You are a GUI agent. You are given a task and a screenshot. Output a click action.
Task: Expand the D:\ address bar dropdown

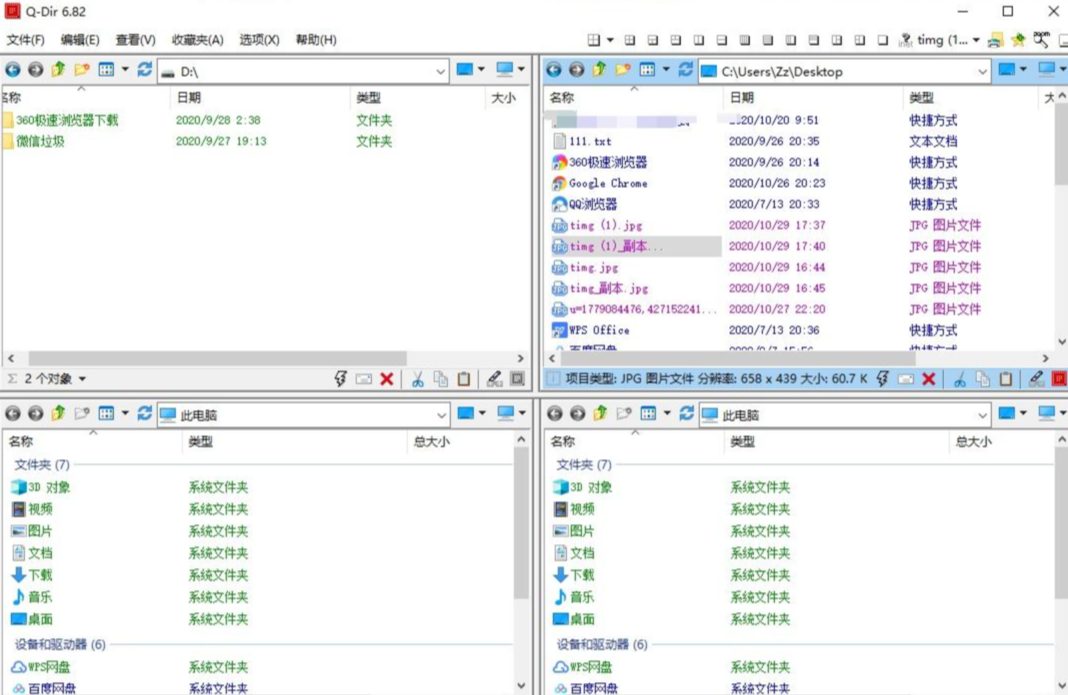(x=440, y=72)
